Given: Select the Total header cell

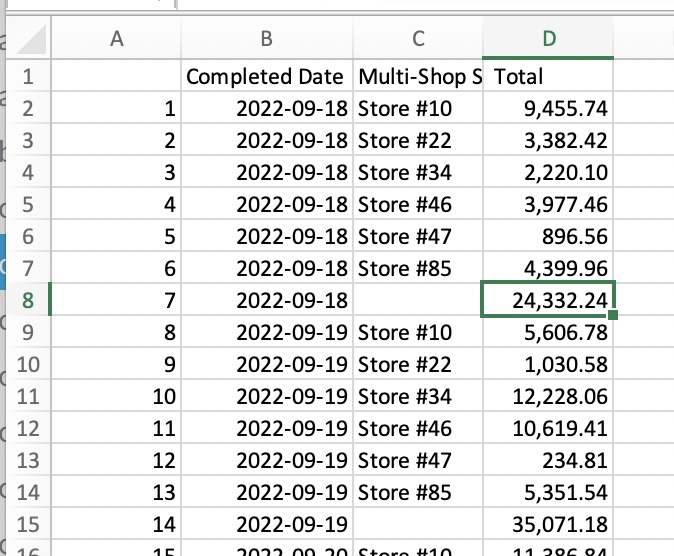Looking at the screenshot, I should (x=547, y=76).
